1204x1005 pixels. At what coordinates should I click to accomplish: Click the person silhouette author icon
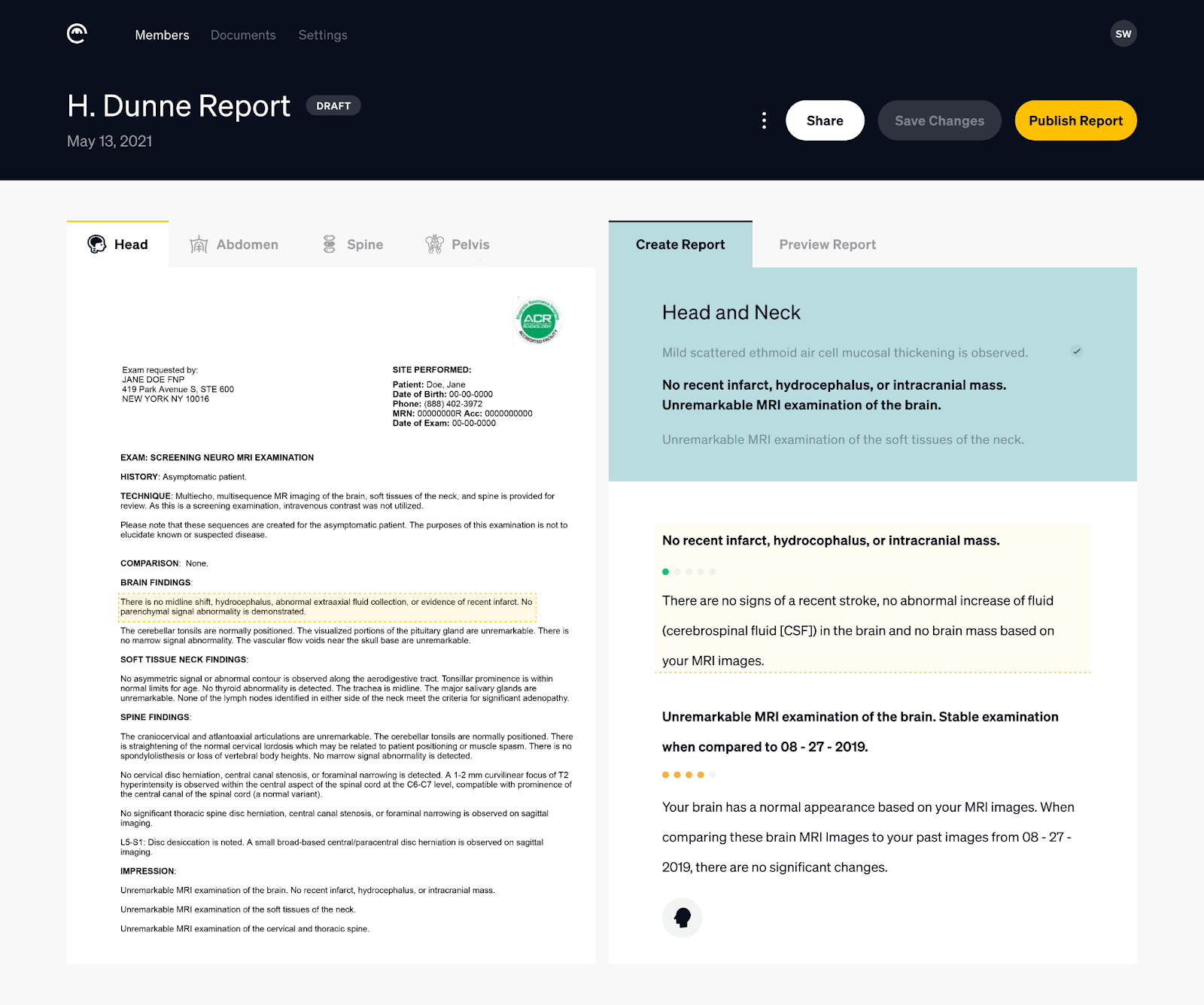click(683, 918)
